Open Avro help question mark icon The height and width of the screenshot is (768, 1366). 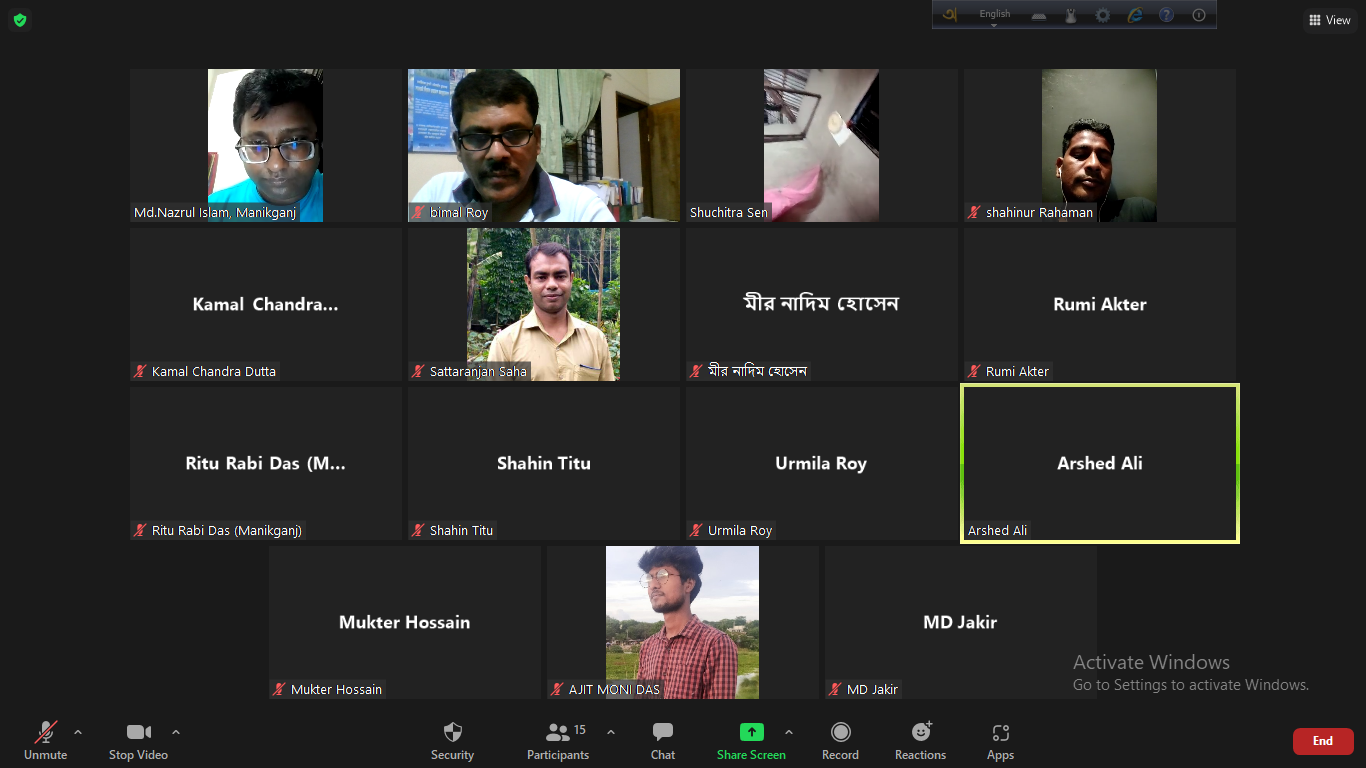(1166, 15)
